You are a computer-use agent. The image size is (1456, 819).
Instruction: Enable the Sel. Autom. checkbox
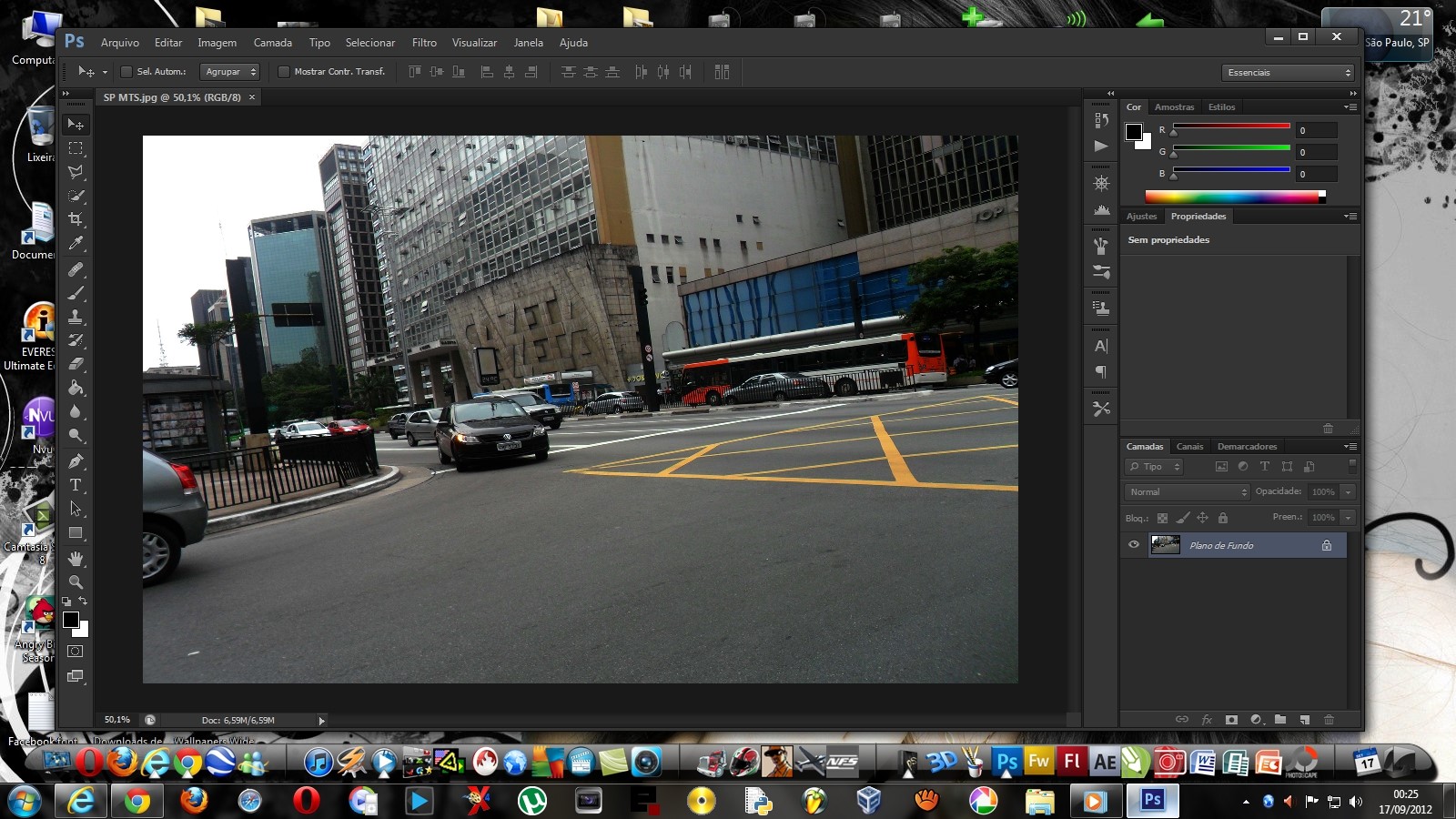point(126,72)
